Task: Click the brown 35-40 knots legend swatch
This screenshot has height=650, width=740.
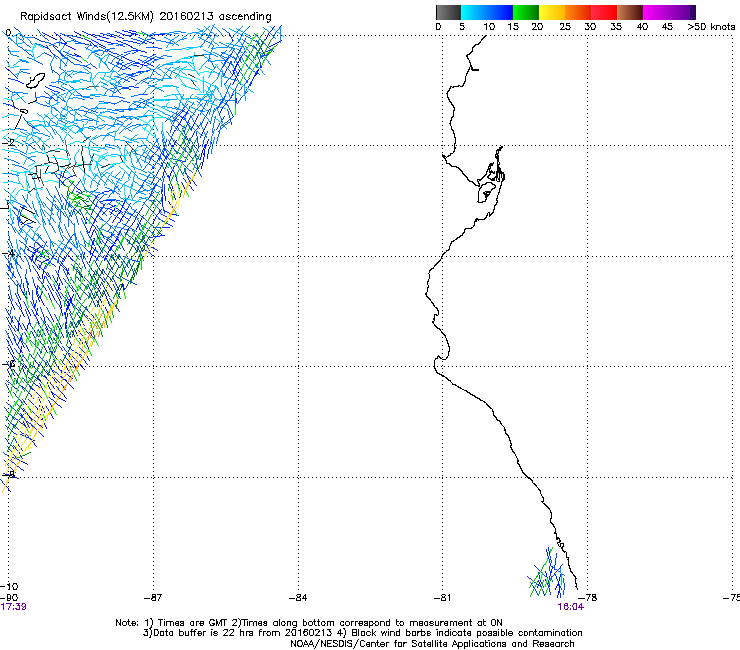Action: click(x=630, y=12)
